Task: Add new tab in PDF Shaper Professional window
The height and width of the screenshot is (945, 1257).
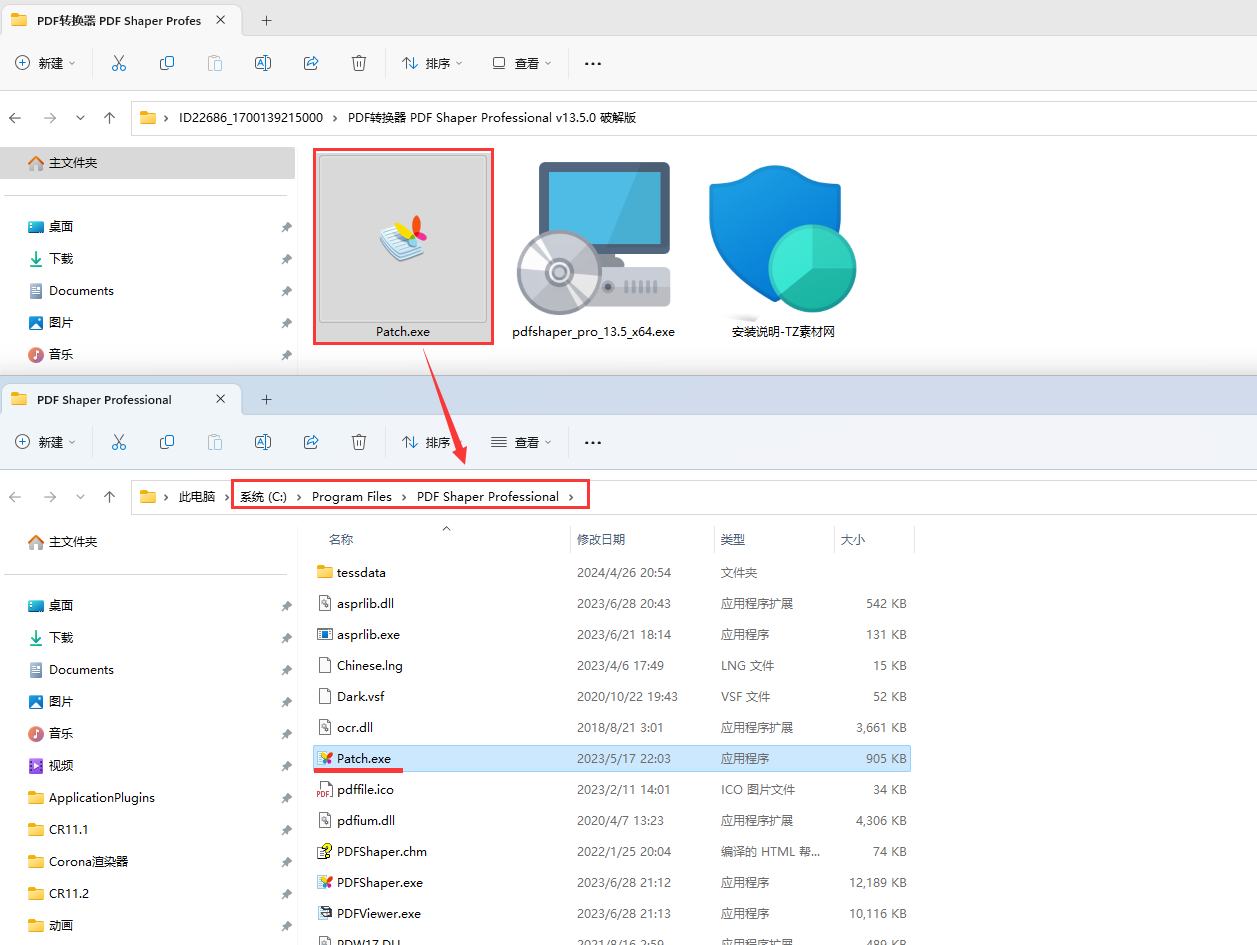Action: [266, 399]
